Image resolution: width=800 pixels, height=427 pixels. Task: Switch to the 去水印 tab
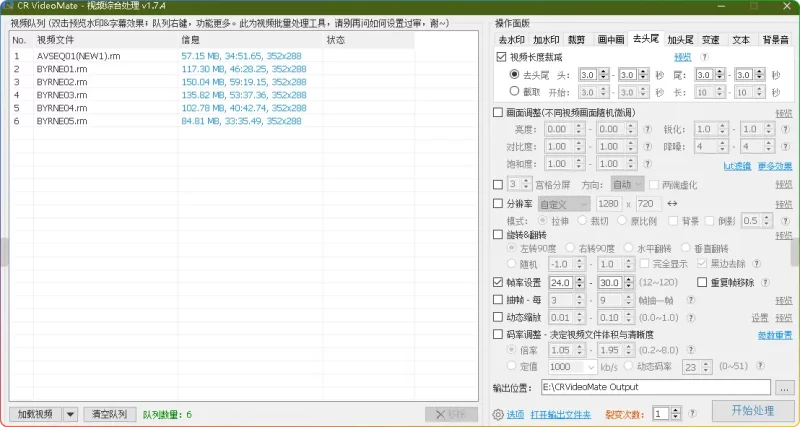click(511, 40)
